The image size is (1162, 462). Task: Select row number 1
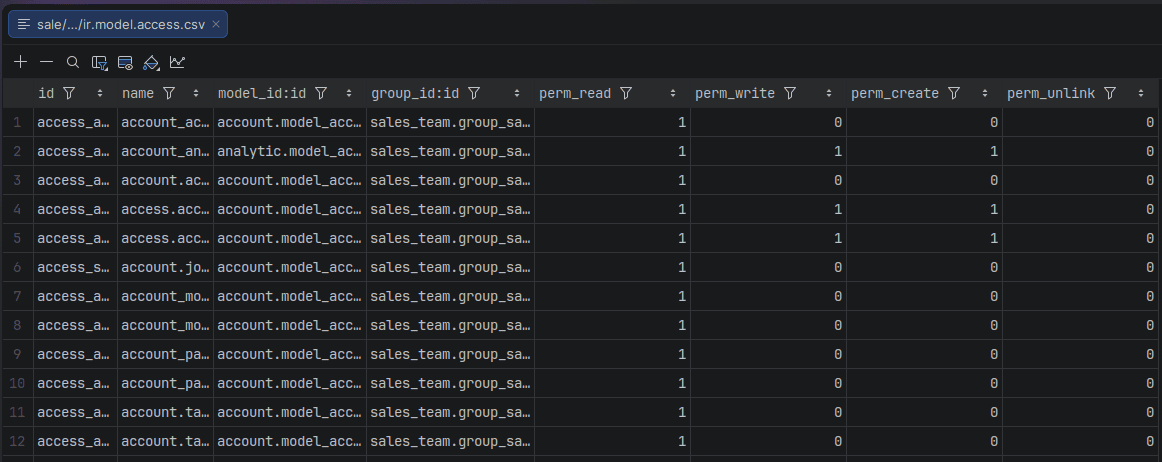[17, 122]
